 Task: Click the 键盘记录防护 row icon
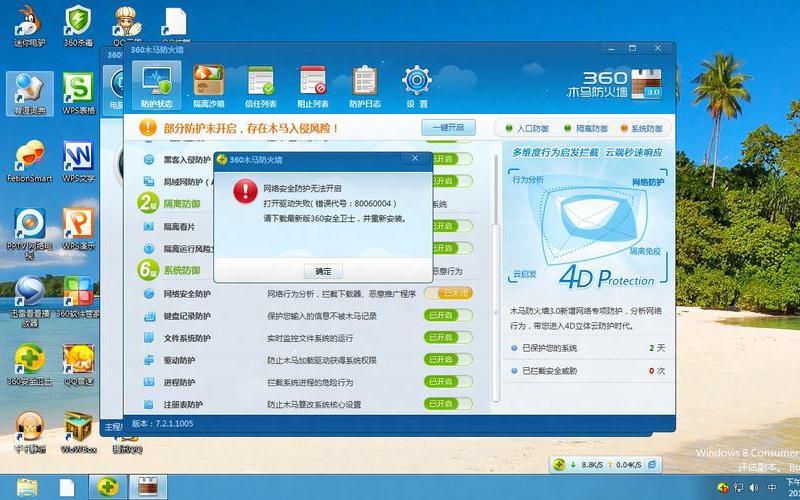pyautogui.click(x=149, y=316)
